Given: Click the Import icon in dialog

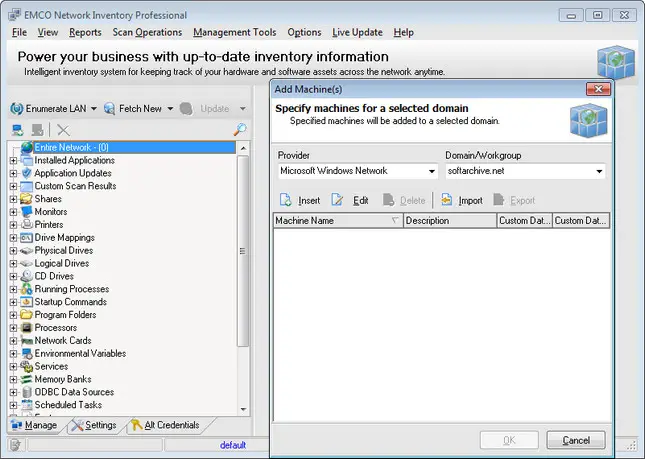Looking at the screenshot, I should pos(446,200).
